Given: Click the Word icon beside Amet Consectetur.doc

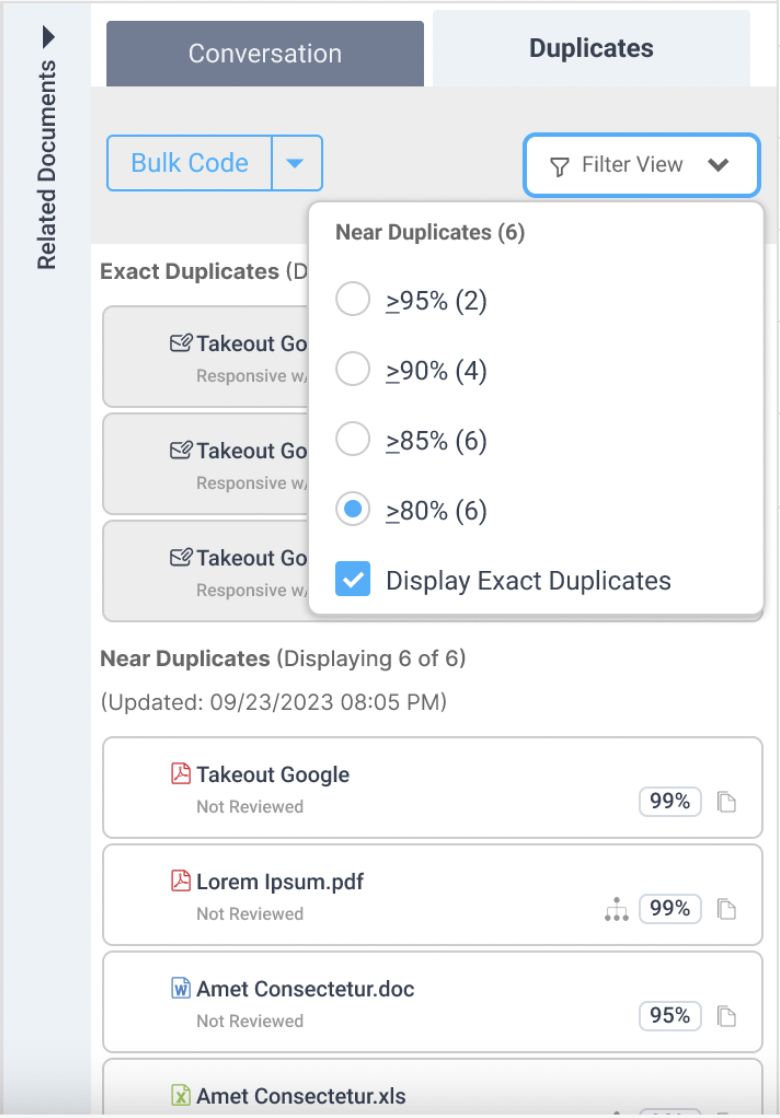Looking at the screenshot, I should point(181,988).
